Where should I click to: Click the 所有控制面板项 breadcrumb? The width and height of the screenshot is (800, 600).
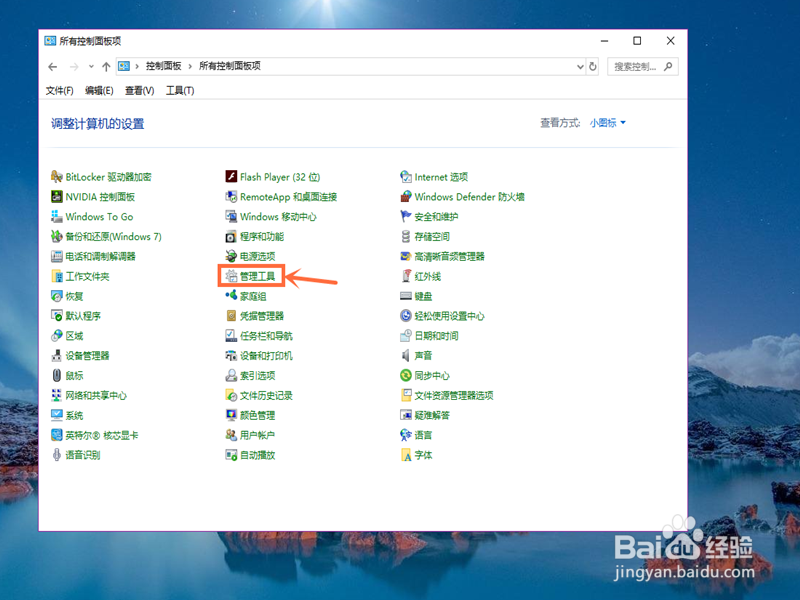click(230, 66)
